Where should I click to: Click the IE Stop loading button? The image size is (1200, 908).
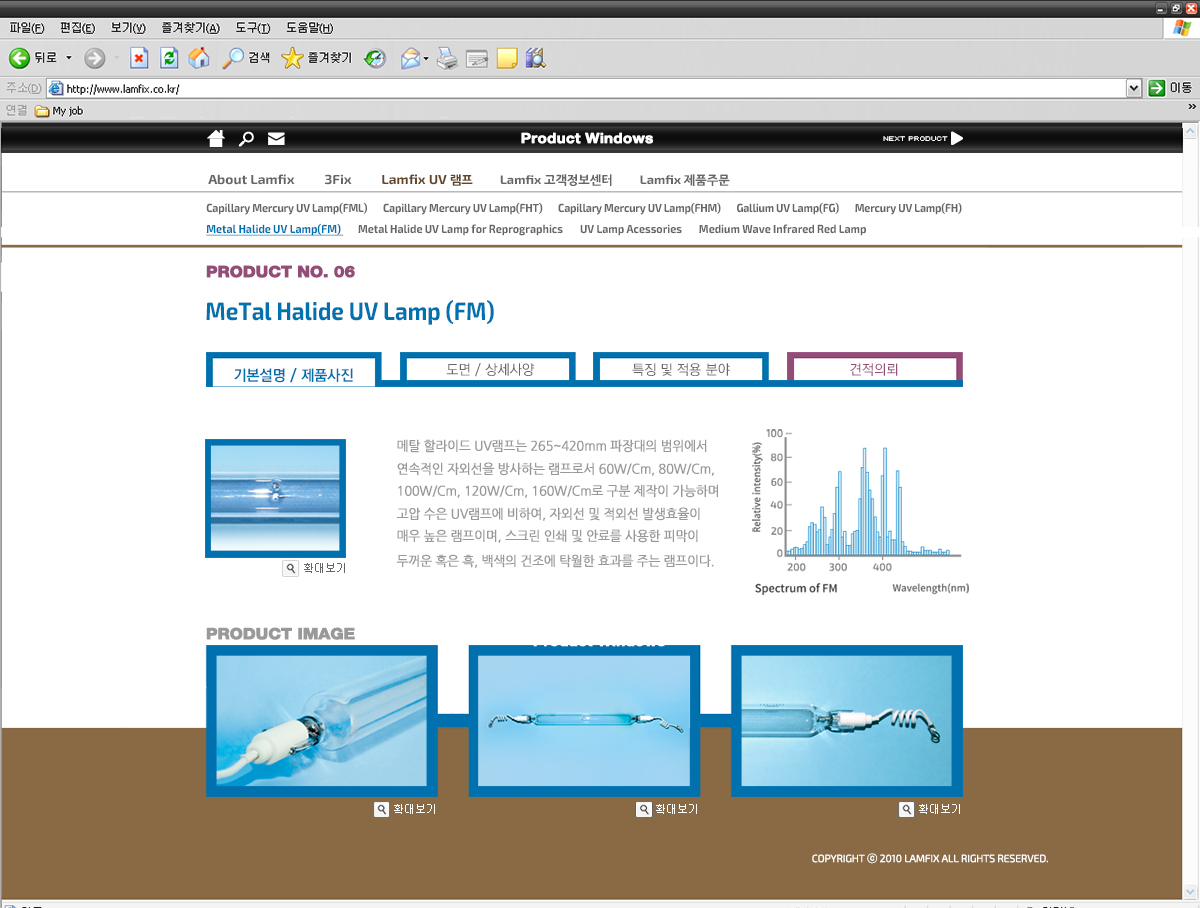139,58
